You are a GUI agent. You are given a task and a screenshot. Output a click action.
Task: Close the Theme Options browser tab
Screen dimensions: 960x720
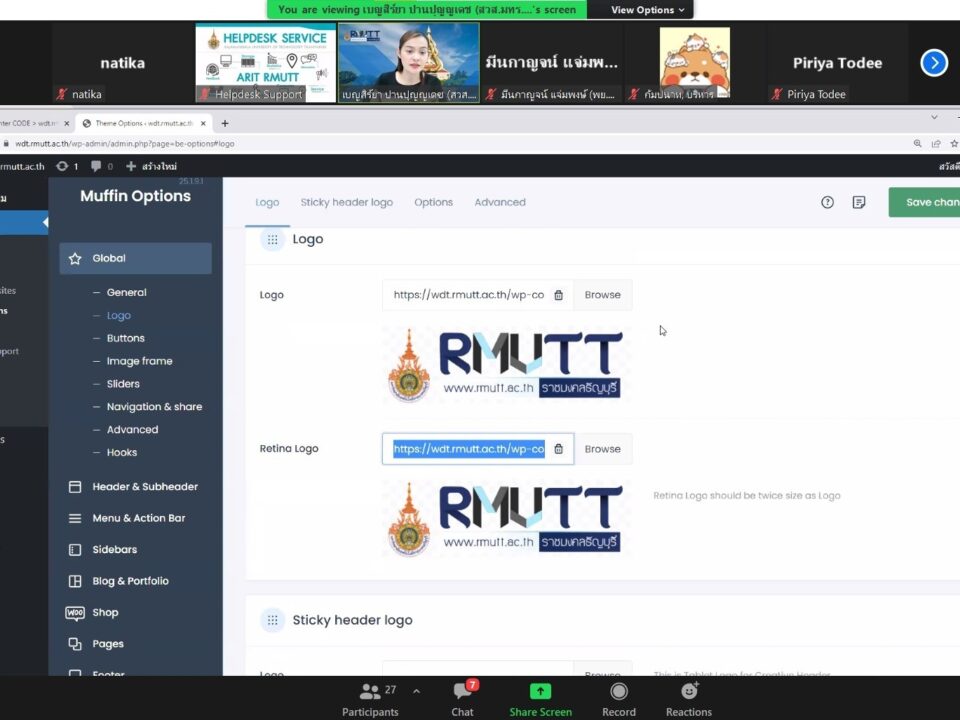(x=203, y=123)
